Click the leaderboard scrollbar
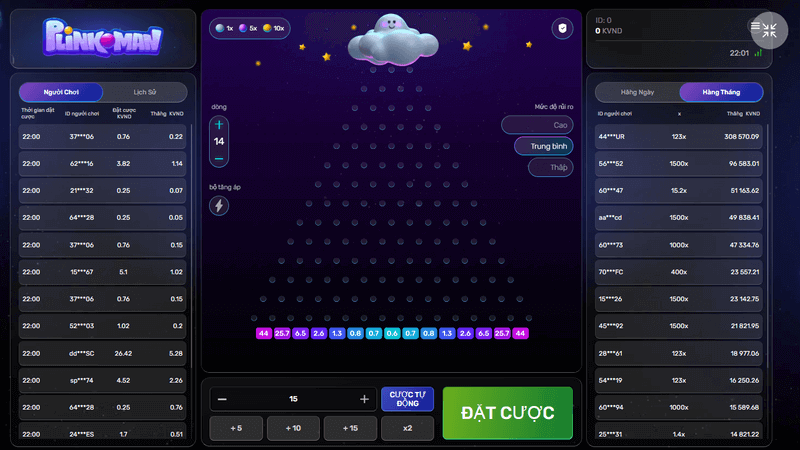800x450 pixels. tap(767, 245)
